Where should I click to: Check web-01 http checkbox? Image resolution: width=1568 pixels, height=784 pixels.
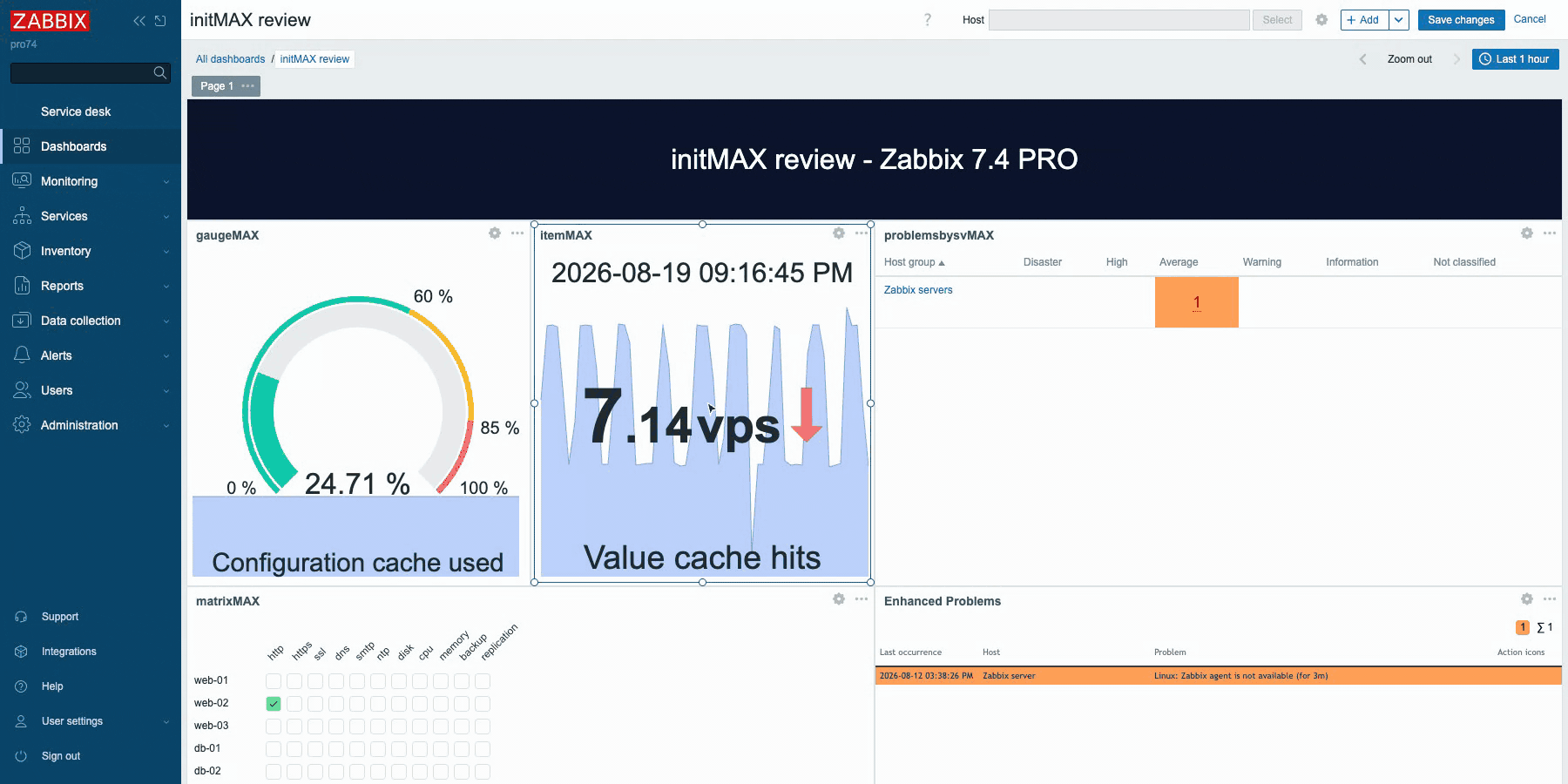pyautogui.click(x=274, y=681)
